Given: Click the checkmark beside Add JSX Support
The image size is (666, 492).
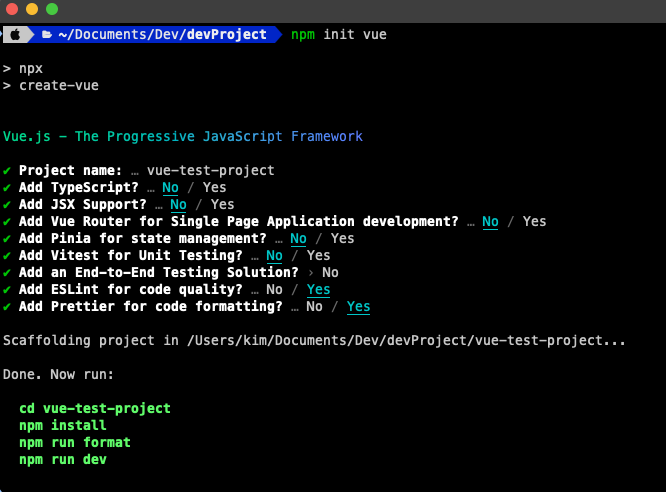Looking at the screenshot, I should click(x=7, y=205).
